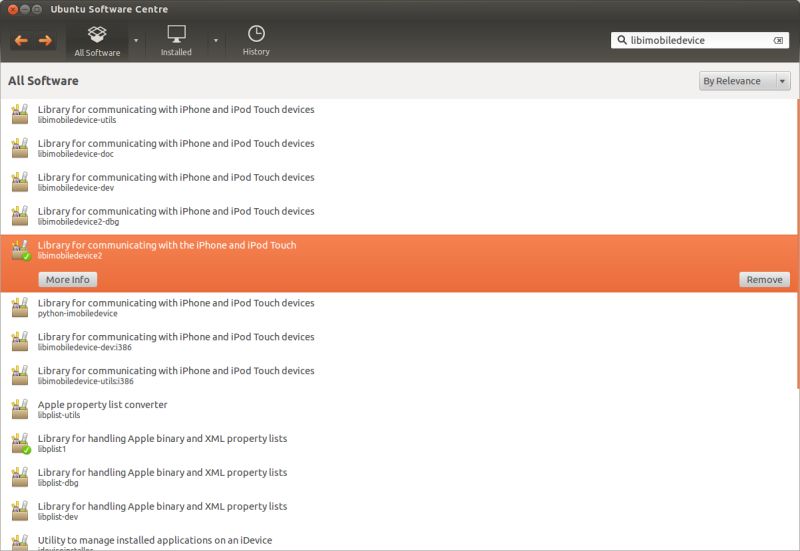The width and height of the screenshot is (800, 551).
Task: Select the libplist-dev row title
Action: [x=162, y=507]
